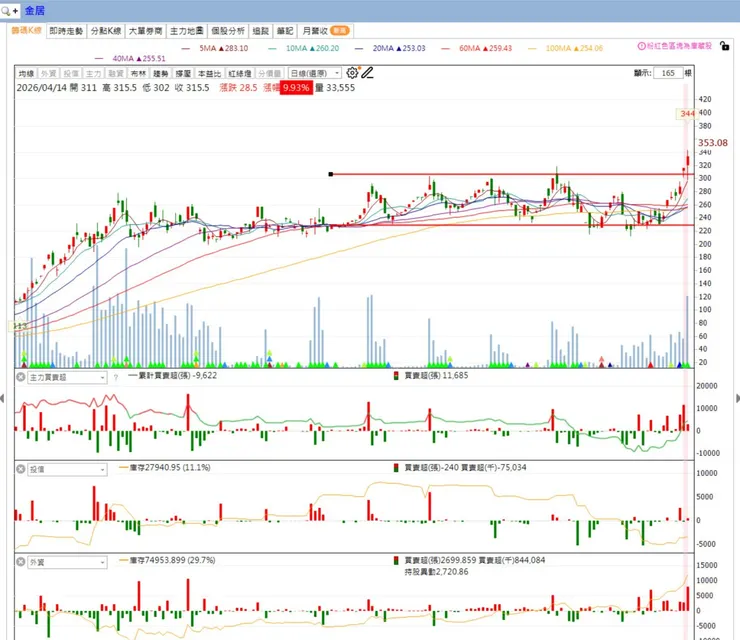740x640 pixels.
Task: Switch to the 筆記 tab
Action: tap(285, 31)
